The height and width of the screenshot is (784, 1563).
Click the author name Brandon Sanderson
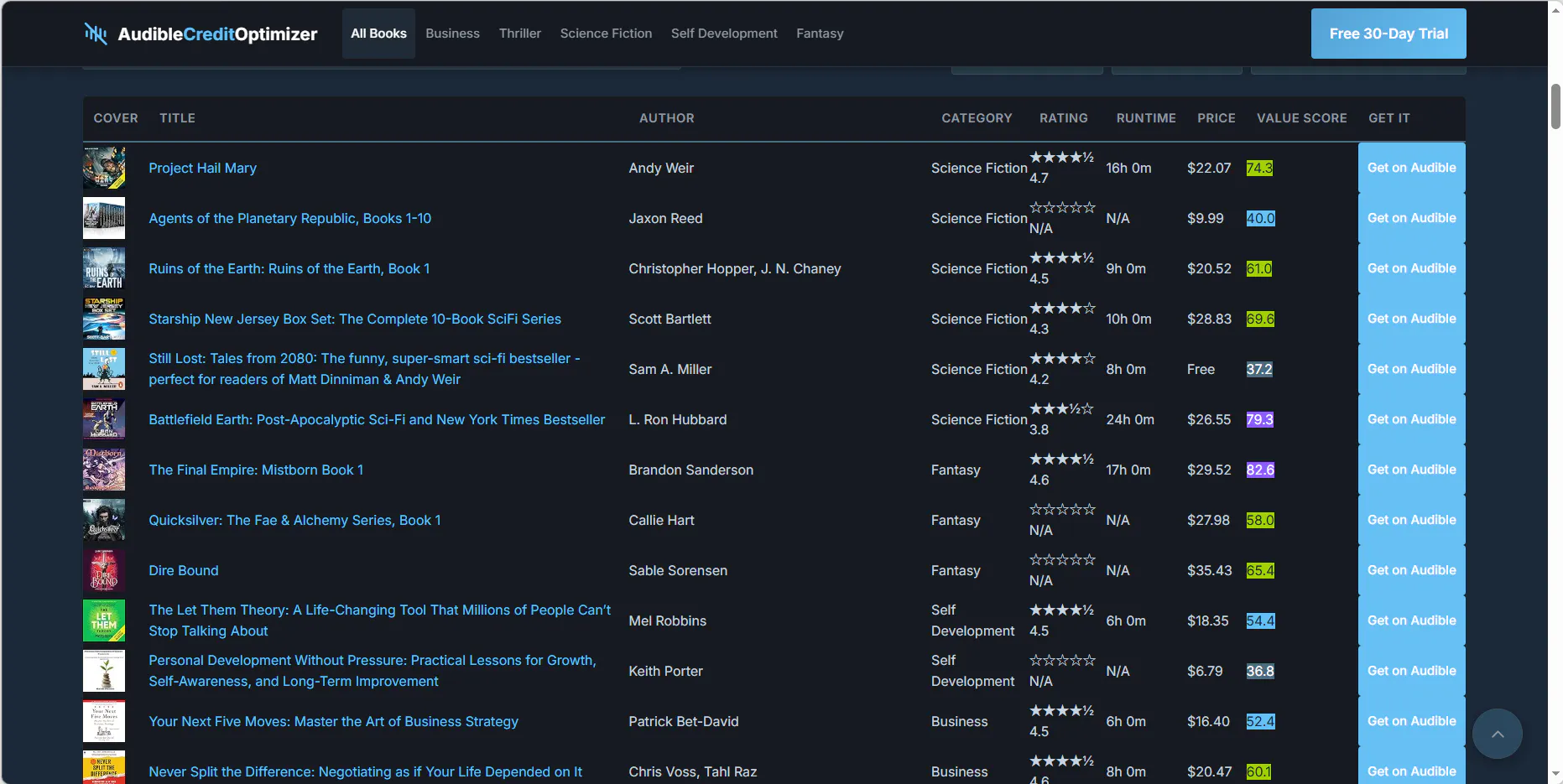coord(690,470)
